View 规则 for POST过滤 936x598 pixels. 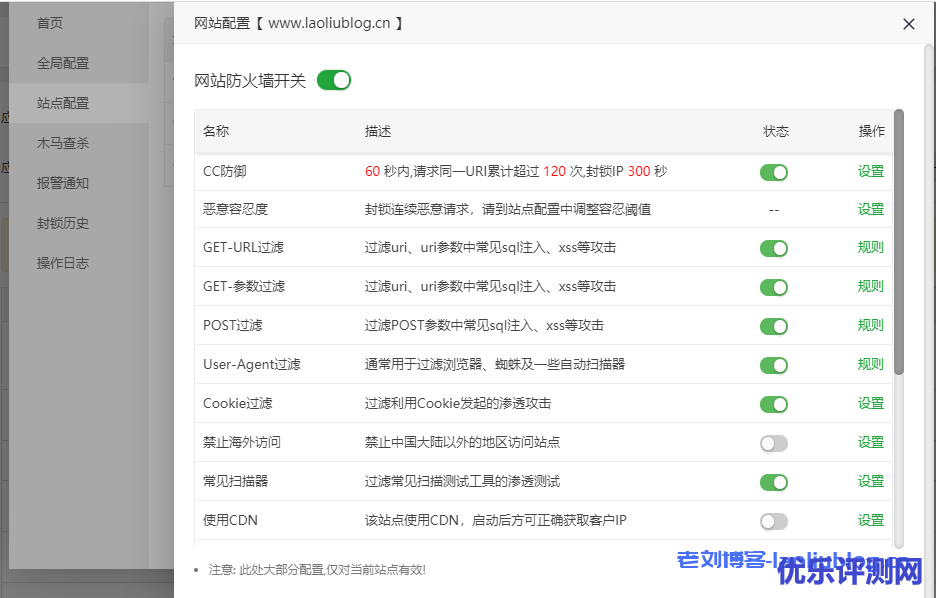pyautogui.click(x=870, y=326)
